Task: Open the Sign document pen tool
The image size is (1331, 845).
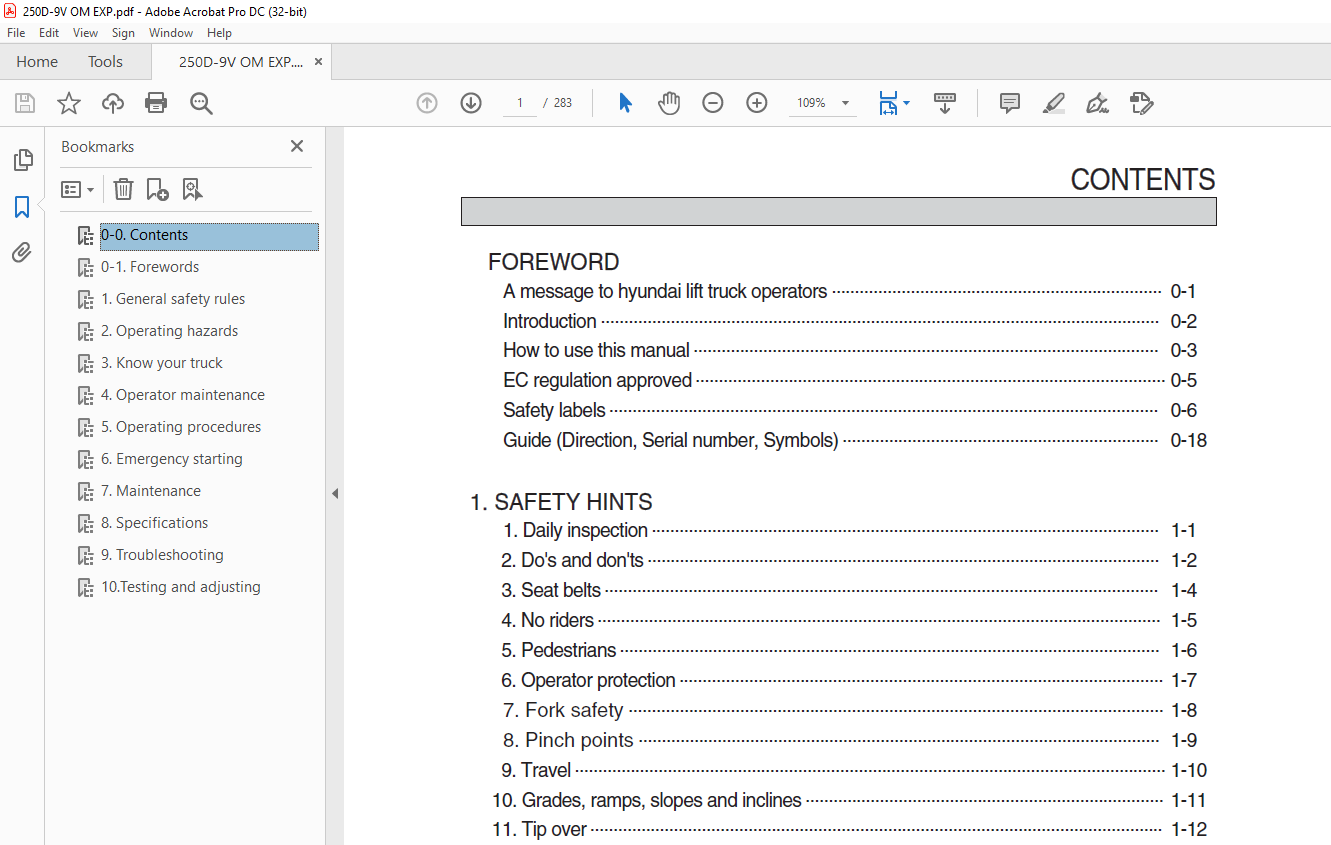Action: (x=1098, y=103)
